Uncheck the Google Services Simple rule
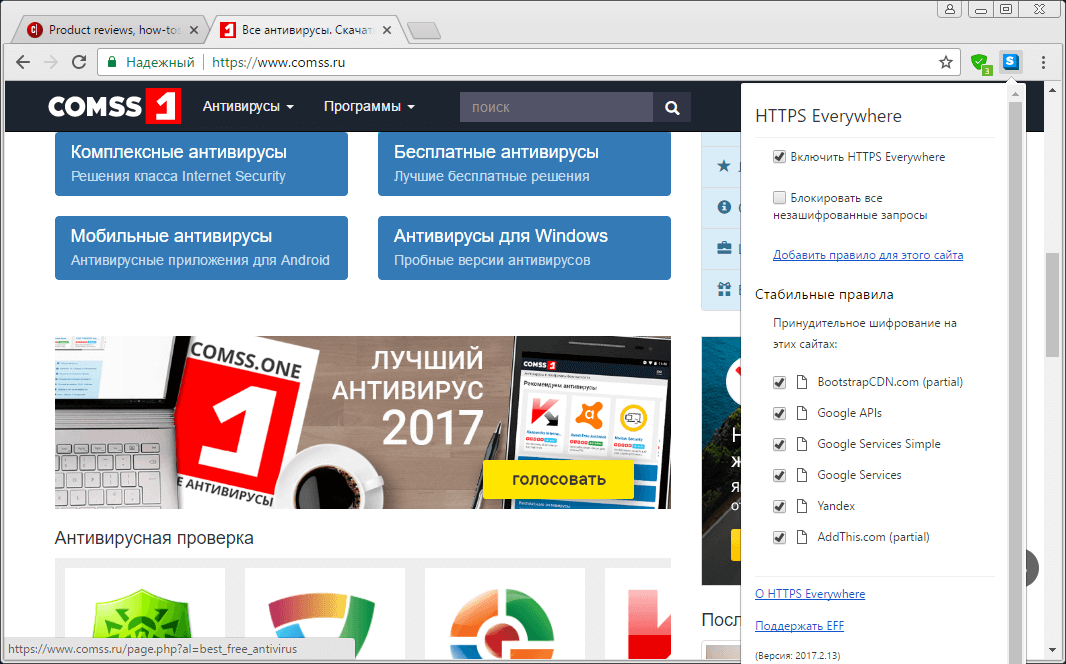Image resolution: width=1066 pixels, height=664 pixels. [x=780, y=444]
